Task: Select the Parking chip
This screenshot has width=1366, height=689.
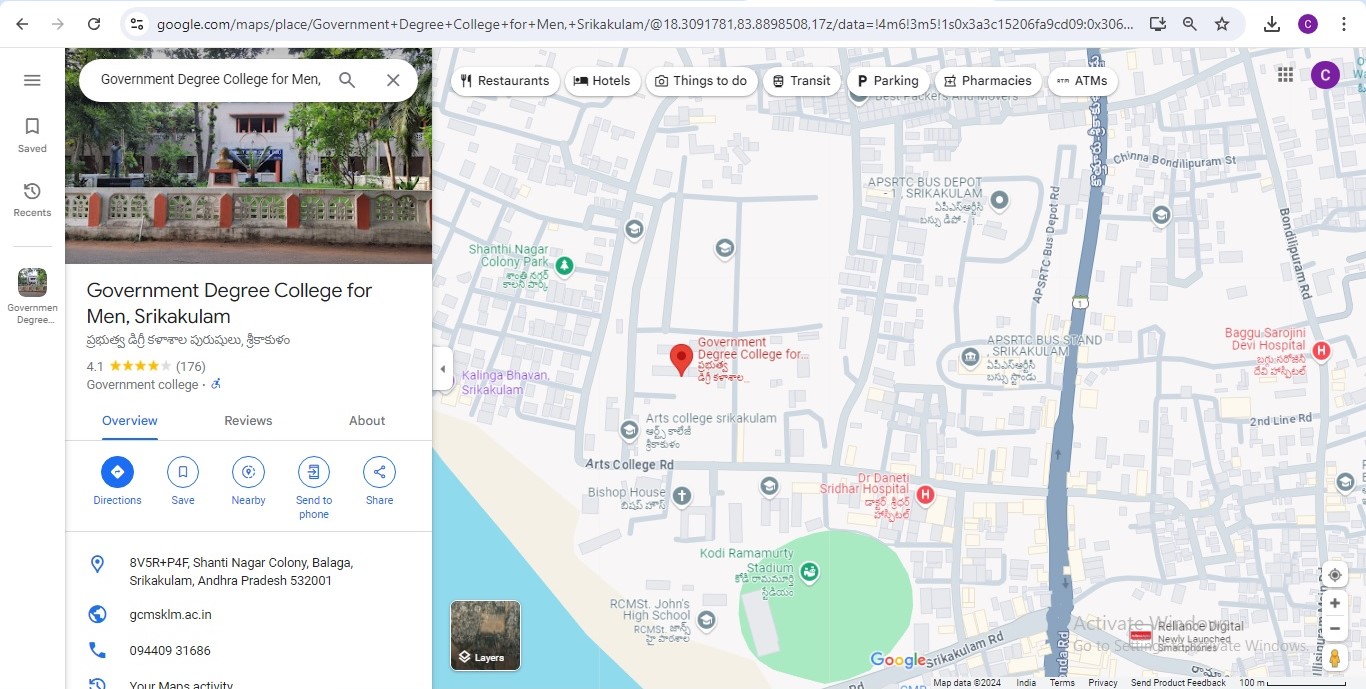Action: [x=887, y=81]
